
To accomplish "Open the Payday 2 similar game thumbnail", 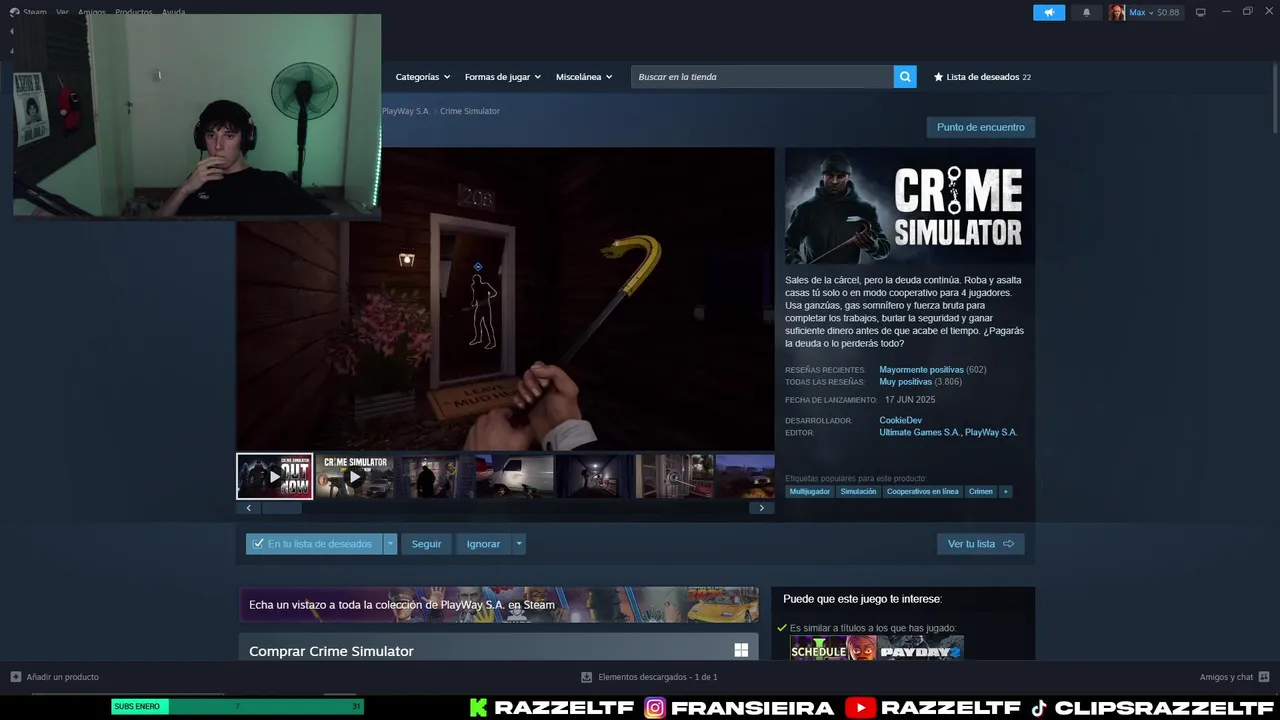I will click(921, 648).
